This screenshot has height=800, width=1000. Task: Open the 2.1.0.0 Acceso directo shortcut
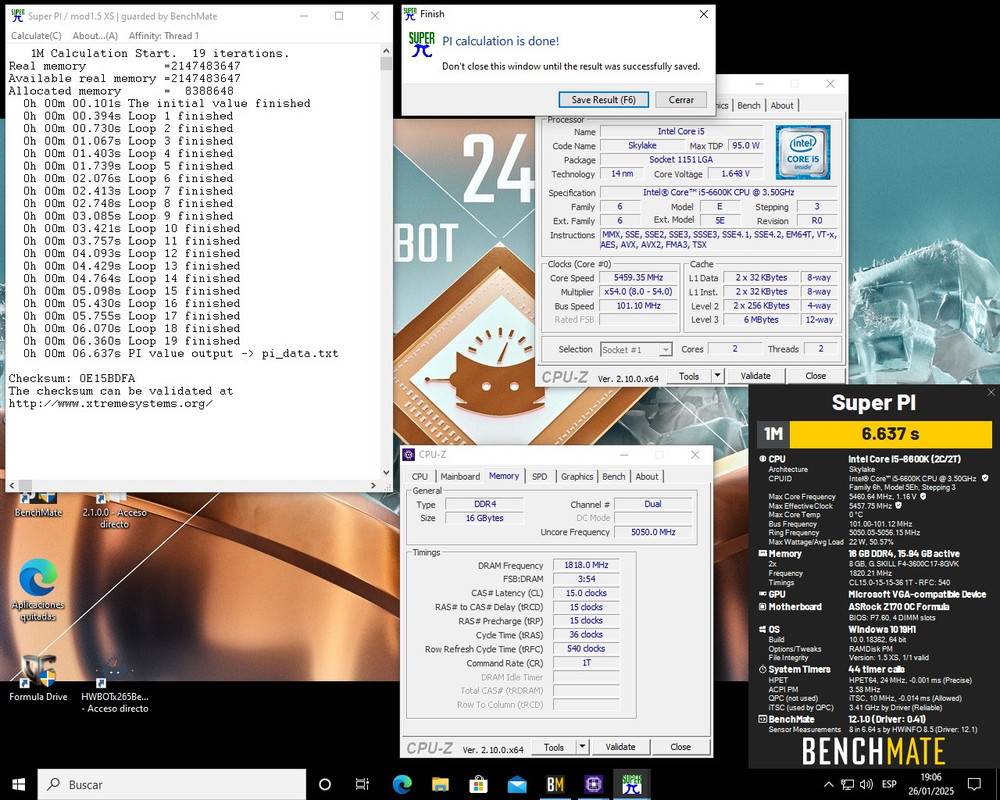tap(114, 510)
